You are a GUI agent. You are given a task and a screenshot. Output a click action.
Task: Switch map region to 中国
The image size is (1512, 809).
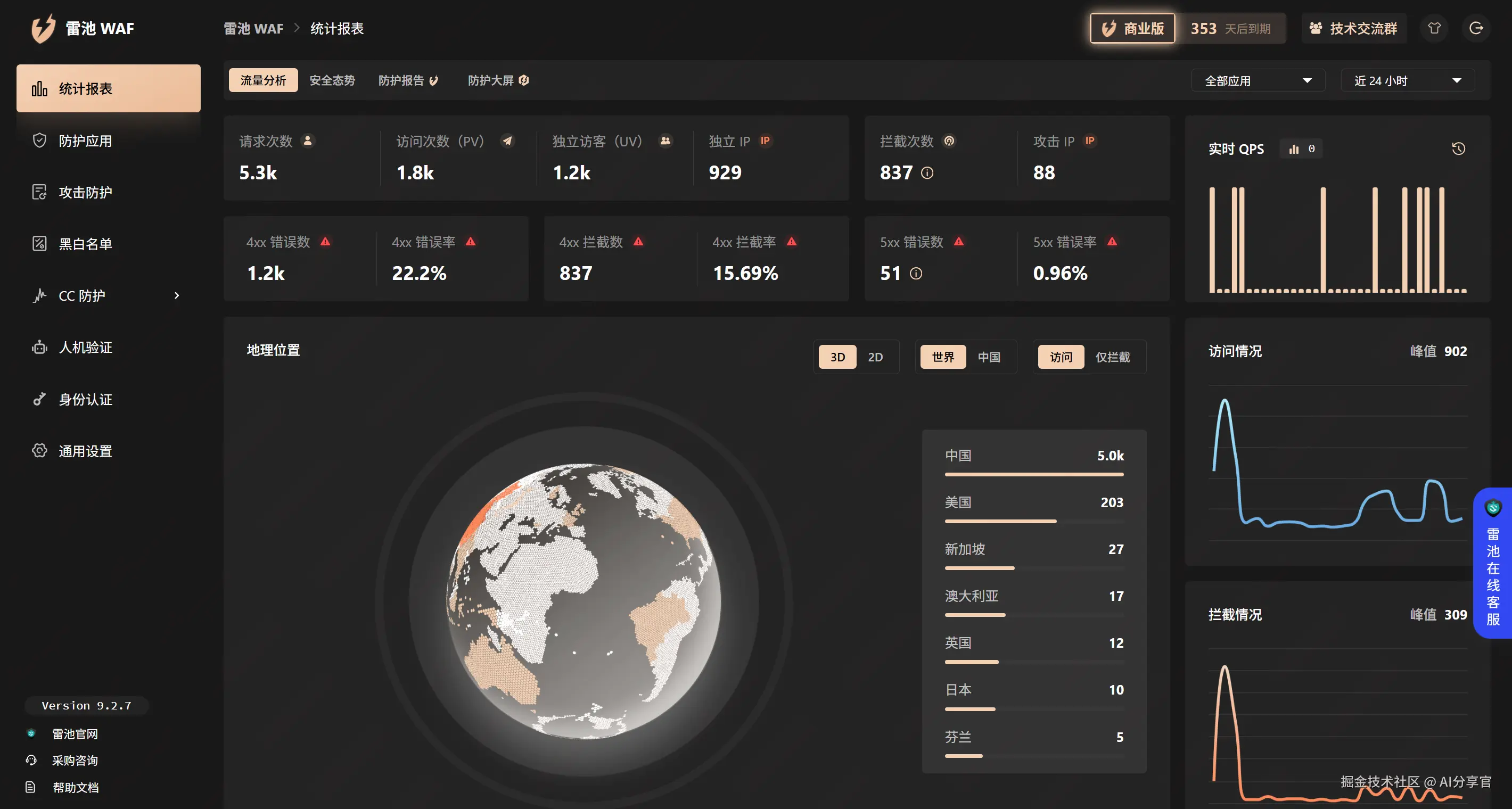coord(989,357)
